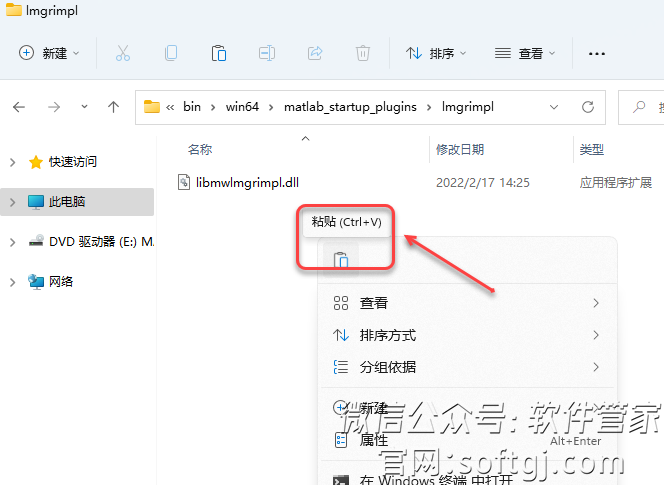Click the Cut scissors icon in toolbar
This screenshot has height=485, width=664.
coord(123,53)
